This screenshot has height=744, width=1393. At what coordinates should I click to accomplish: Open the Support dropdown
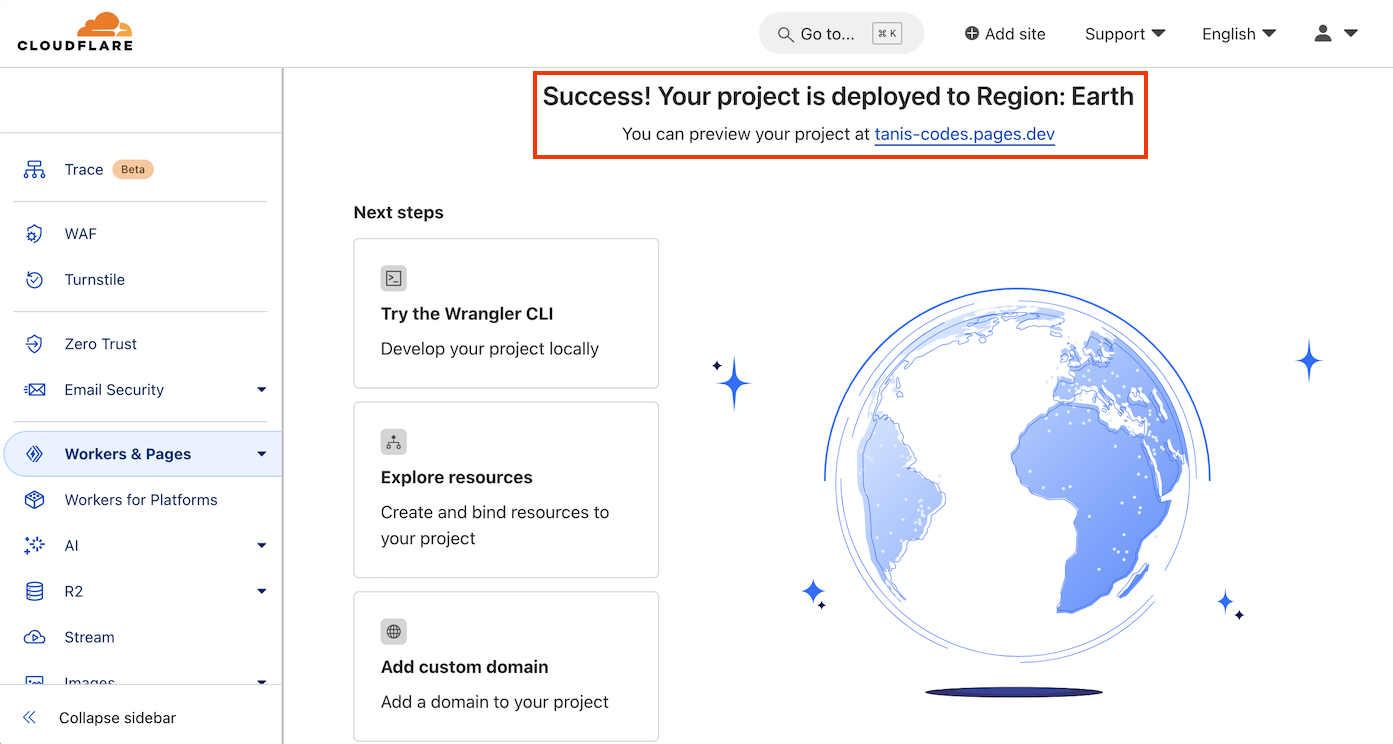pos(1124,33)
